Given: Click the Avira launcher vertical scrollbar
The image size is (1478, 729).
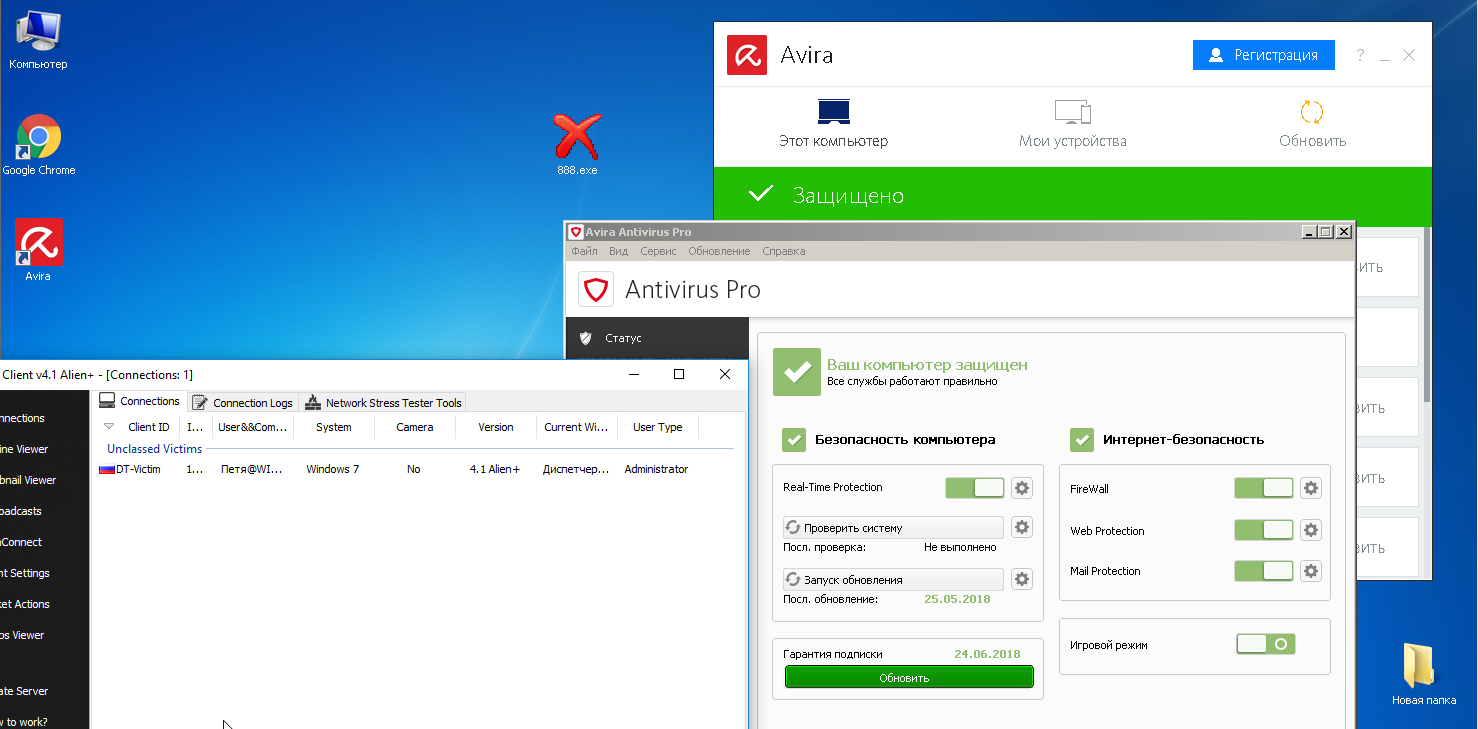Looking at the screenshot, I should [x=1427, y=313].
